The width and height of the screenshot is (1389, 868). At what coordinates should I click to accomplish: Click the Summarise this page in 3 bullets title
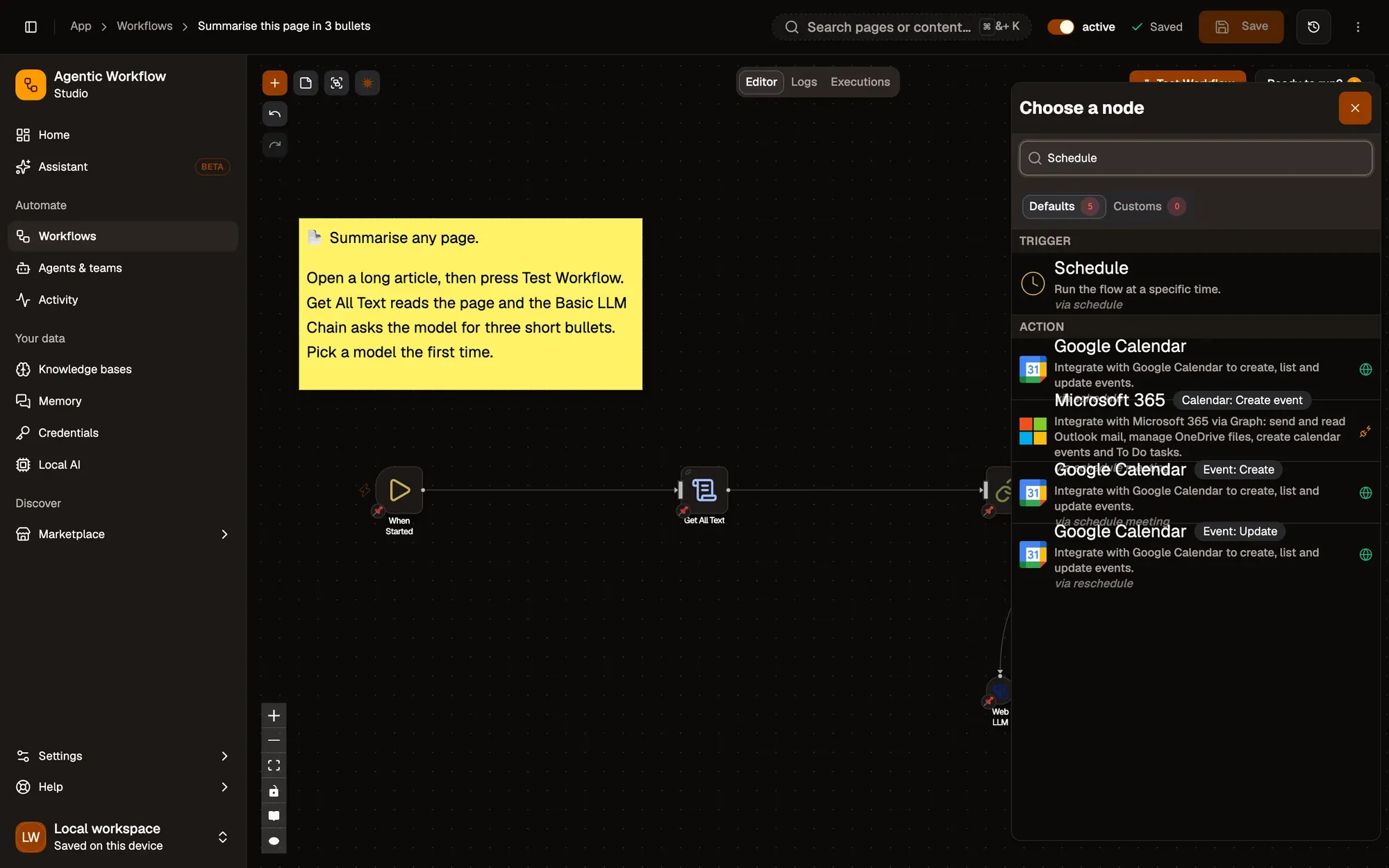pos(284,26)
